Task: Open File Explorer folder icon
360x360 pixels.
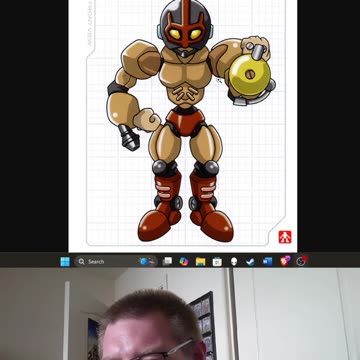Action: [x=201, y=262]
